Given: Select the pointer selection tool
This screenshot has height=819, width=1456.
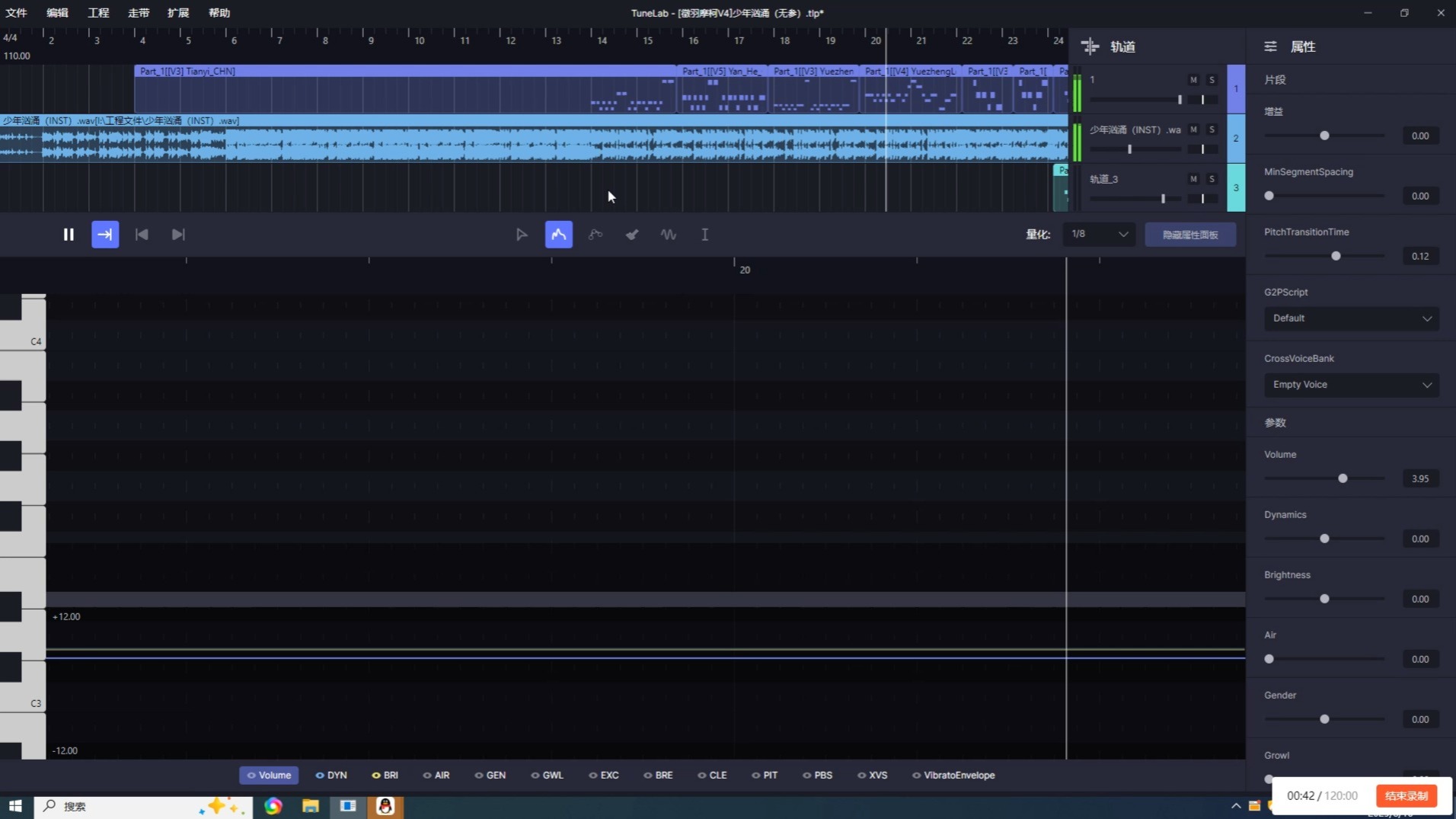Looking at the screenshot, I should [522, 235].
